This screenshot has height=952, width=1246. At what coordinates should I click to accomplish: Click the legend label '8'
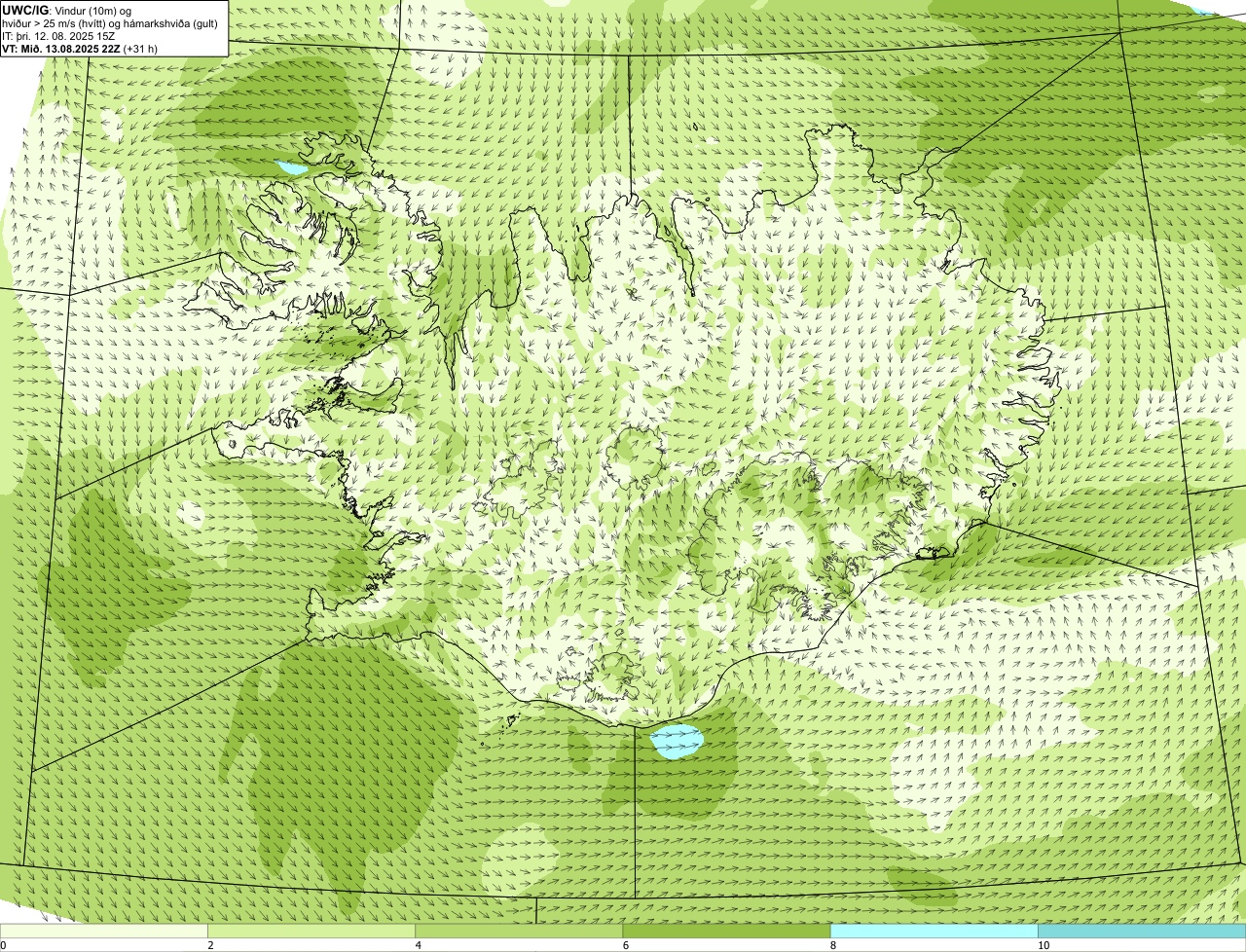[x=833, y=945]
